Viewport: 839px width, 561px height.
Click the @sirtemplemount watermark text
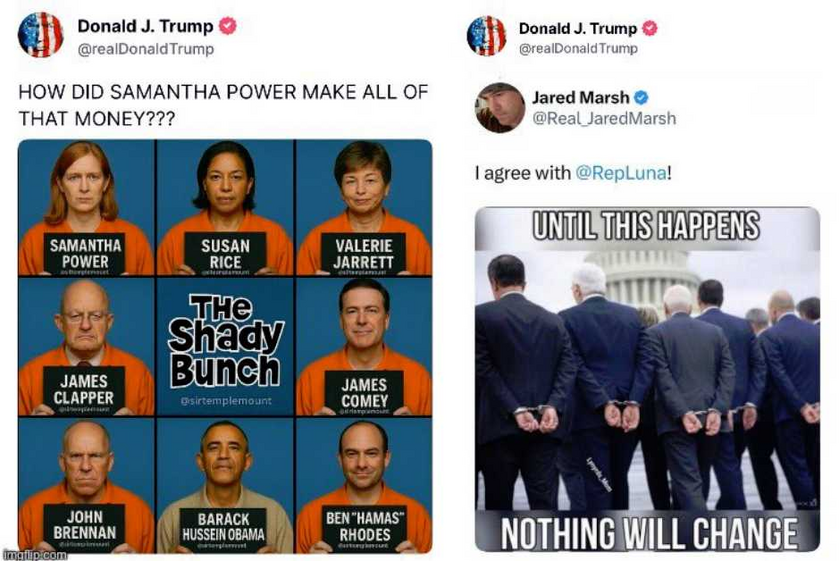pyautogui.click(x=225, y=400)
